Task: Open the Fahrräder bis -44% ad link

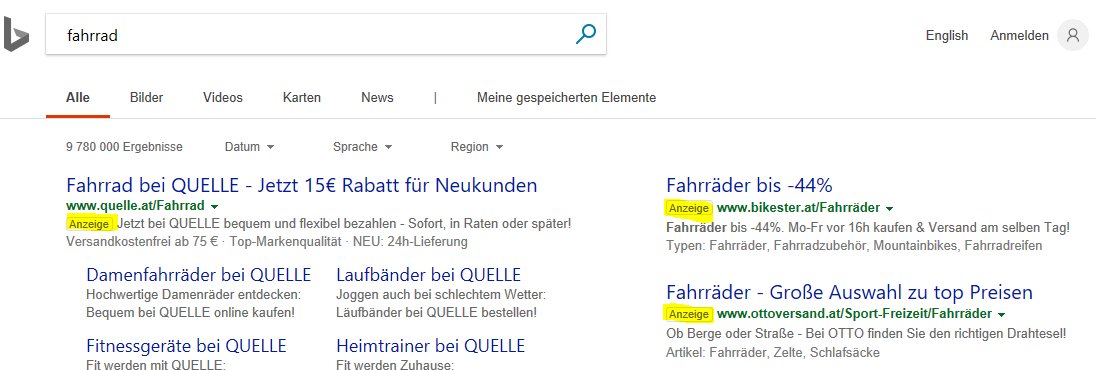Action: pos(749,185)
